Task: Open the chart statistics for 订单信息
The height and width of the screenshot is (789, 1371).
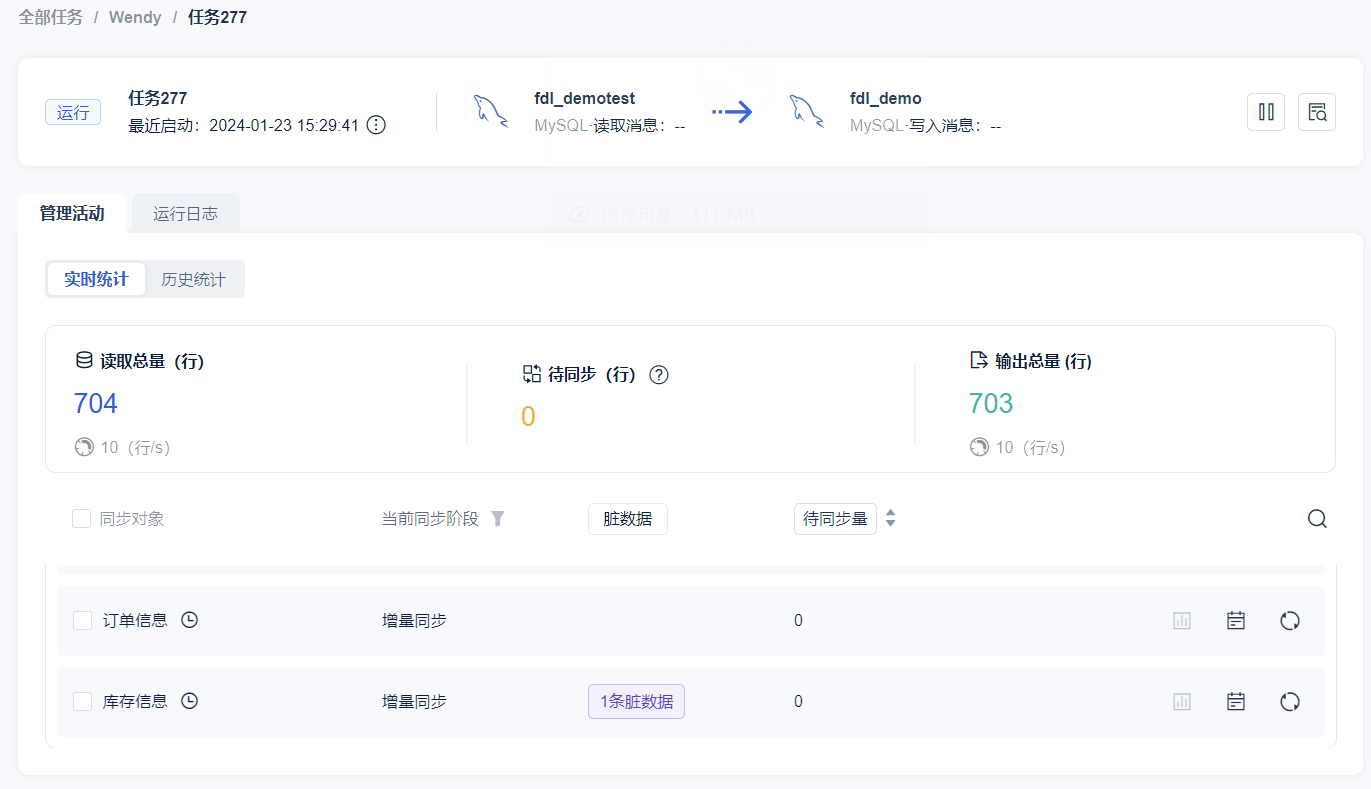Action: coord(1182,621)
